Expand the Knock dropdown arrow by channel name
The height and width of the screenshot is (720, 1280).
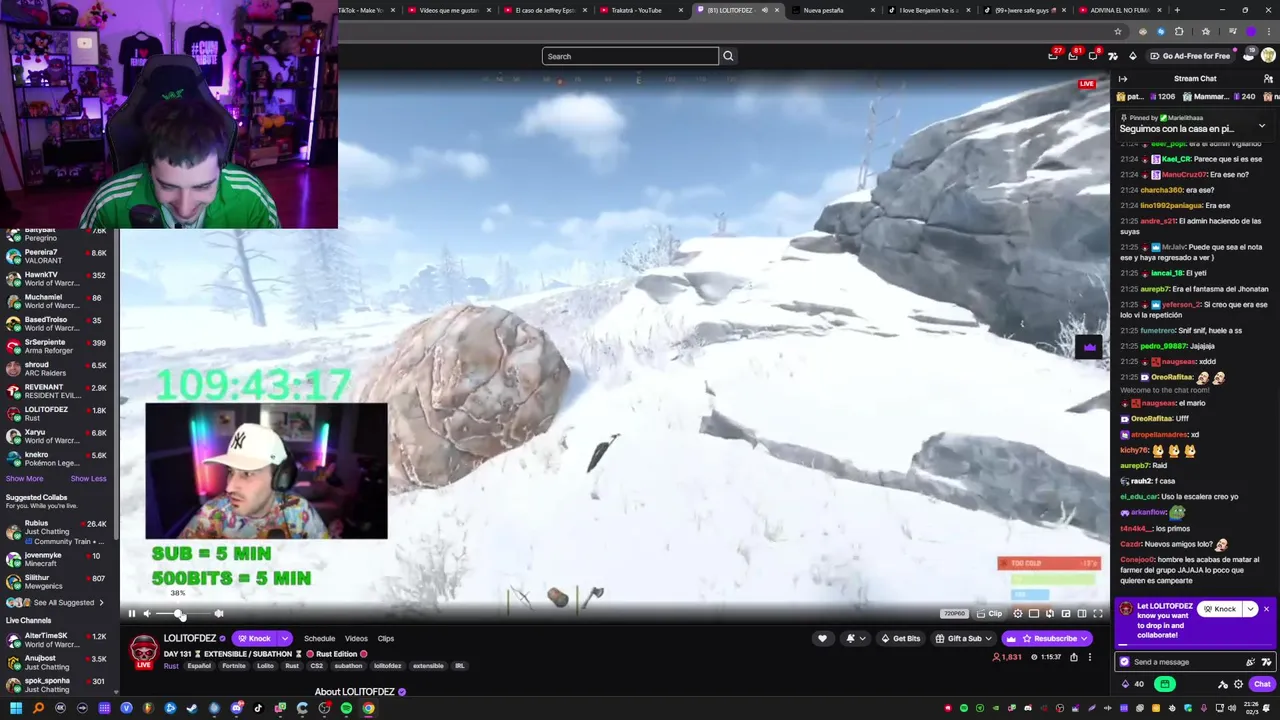[285, 638]
